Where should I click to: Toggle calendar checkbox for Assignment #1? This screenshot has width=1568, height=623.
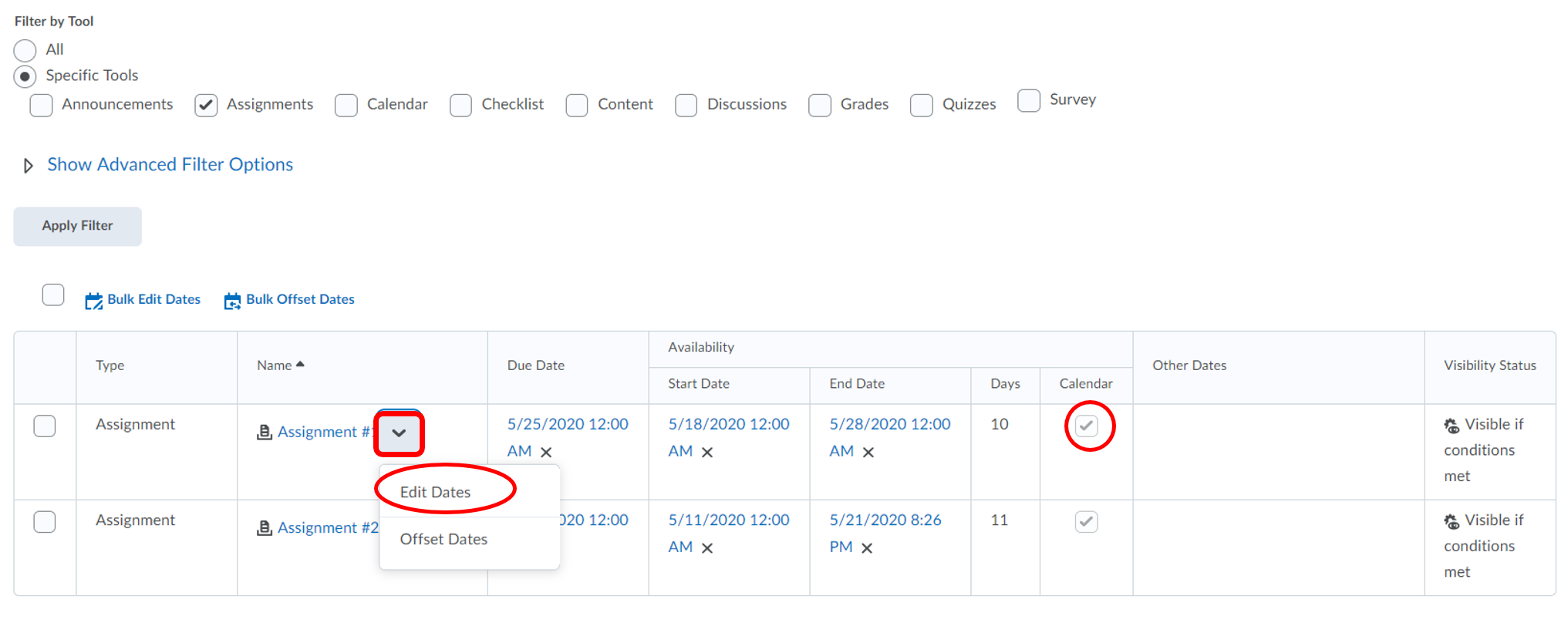1087,426
